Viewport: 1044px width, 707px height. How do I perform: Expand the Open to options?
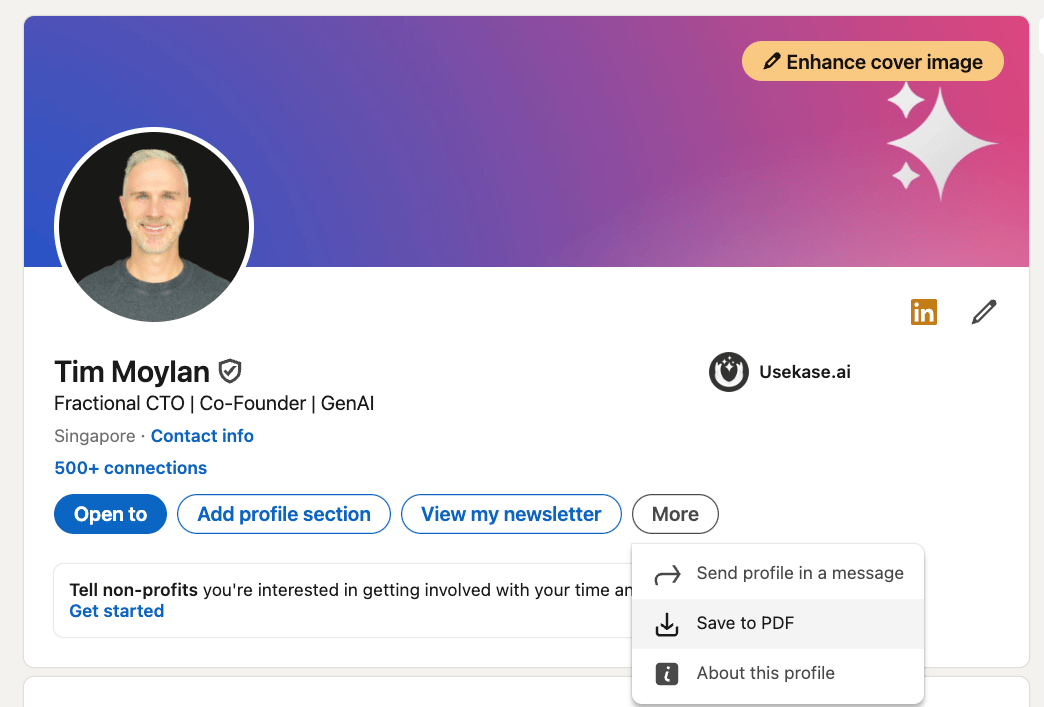click(110, 514)
